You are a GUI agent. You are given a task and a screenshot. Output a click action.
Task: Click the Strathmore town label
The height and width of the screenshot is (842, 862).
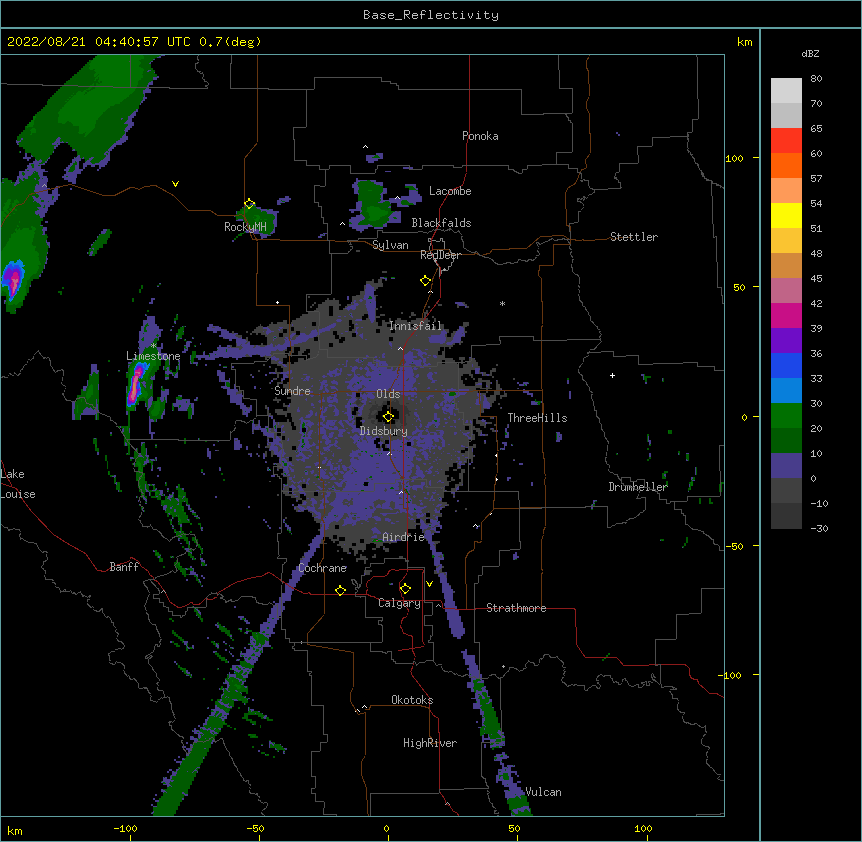[516, 608]
